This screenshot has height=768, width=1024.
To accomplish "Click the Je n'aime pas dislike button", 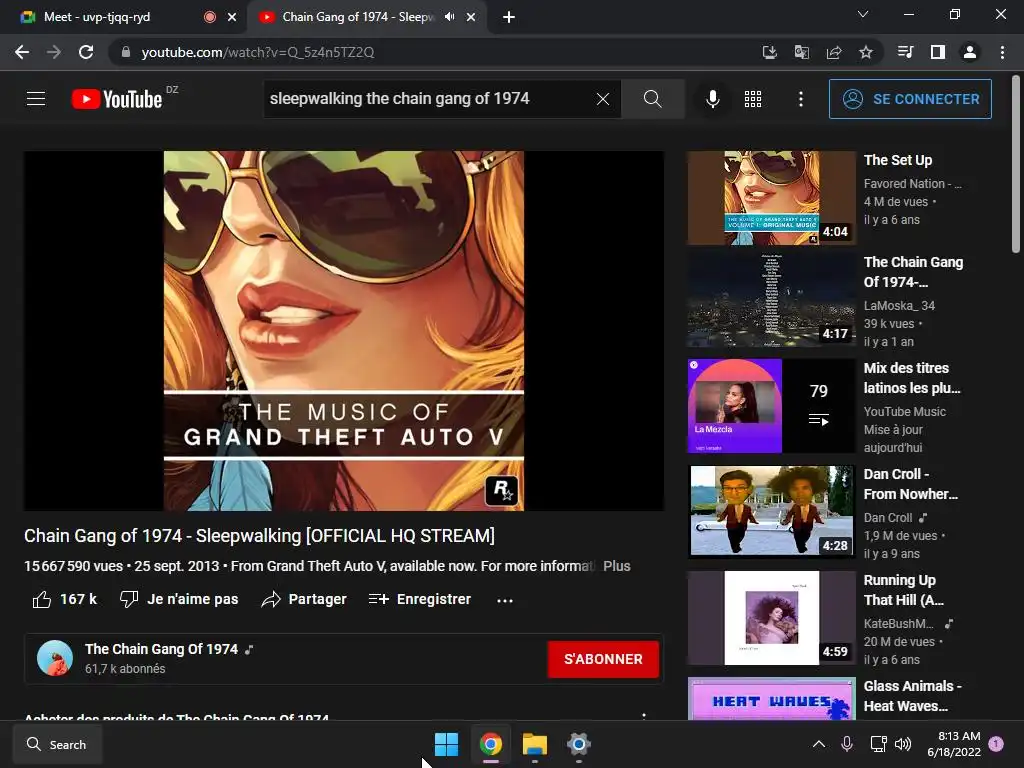I will coord(180,600).
